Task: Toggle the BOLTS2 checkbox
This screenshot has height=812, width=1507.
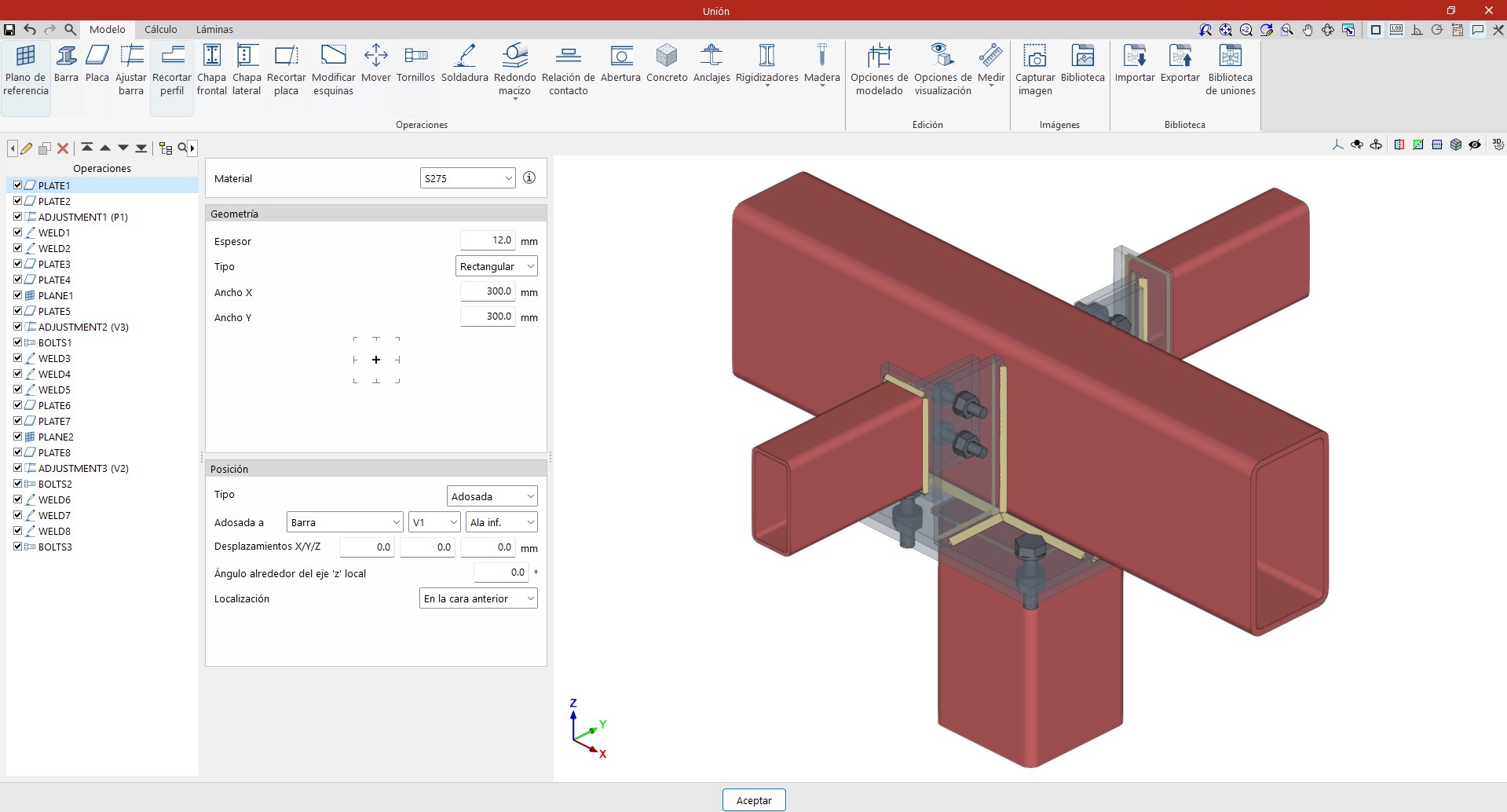Action: [17, 484]
